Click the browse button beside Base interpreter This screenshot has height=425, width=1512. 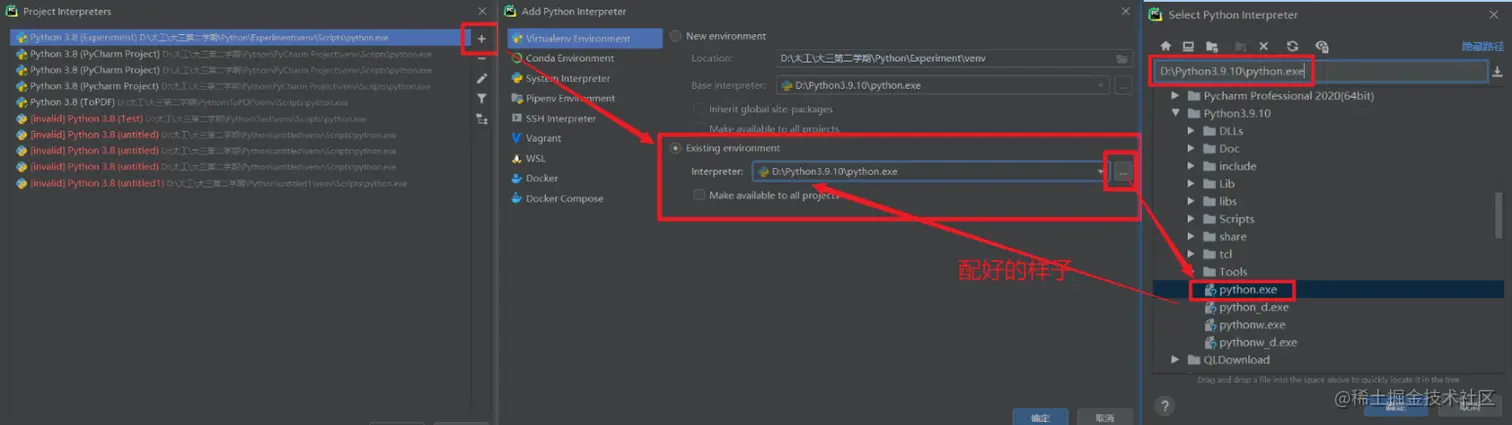point(1124,85)
